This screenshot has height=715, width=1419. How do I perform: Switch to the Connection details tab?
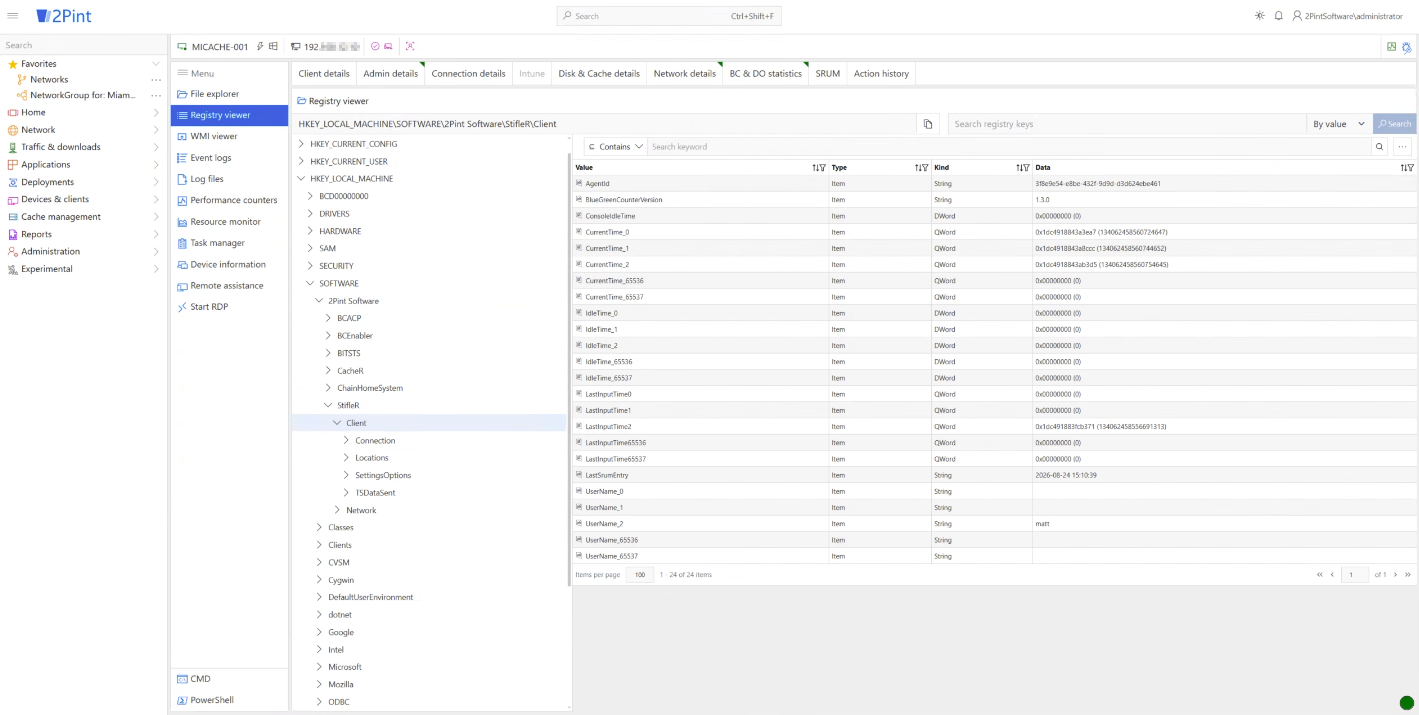click(x=468, y=74)
